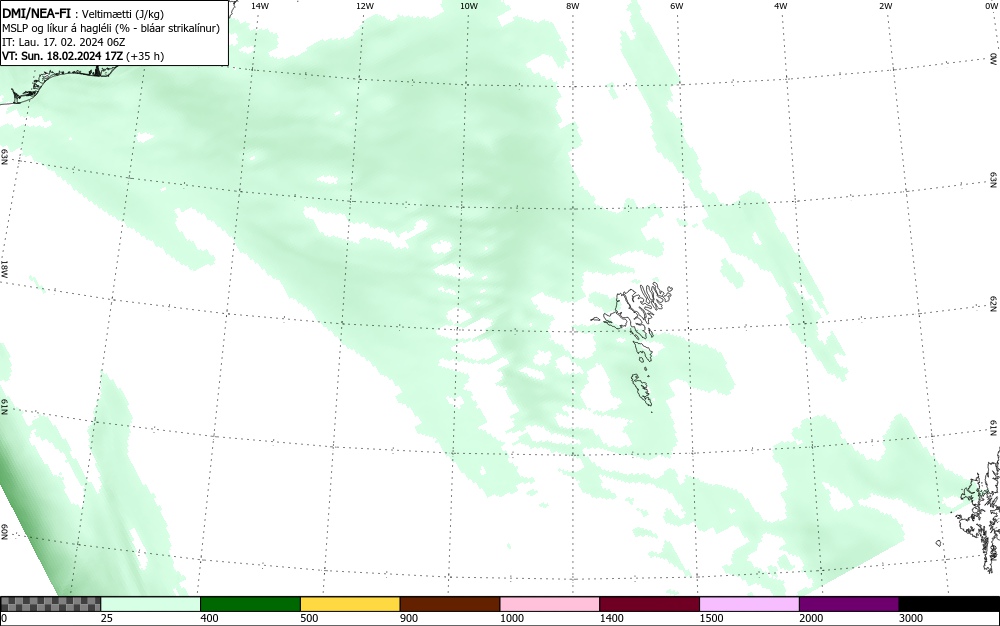This screenshot has height=626, width=1000.
Task: Click legend value '3000'
Action: click(911, 618)
